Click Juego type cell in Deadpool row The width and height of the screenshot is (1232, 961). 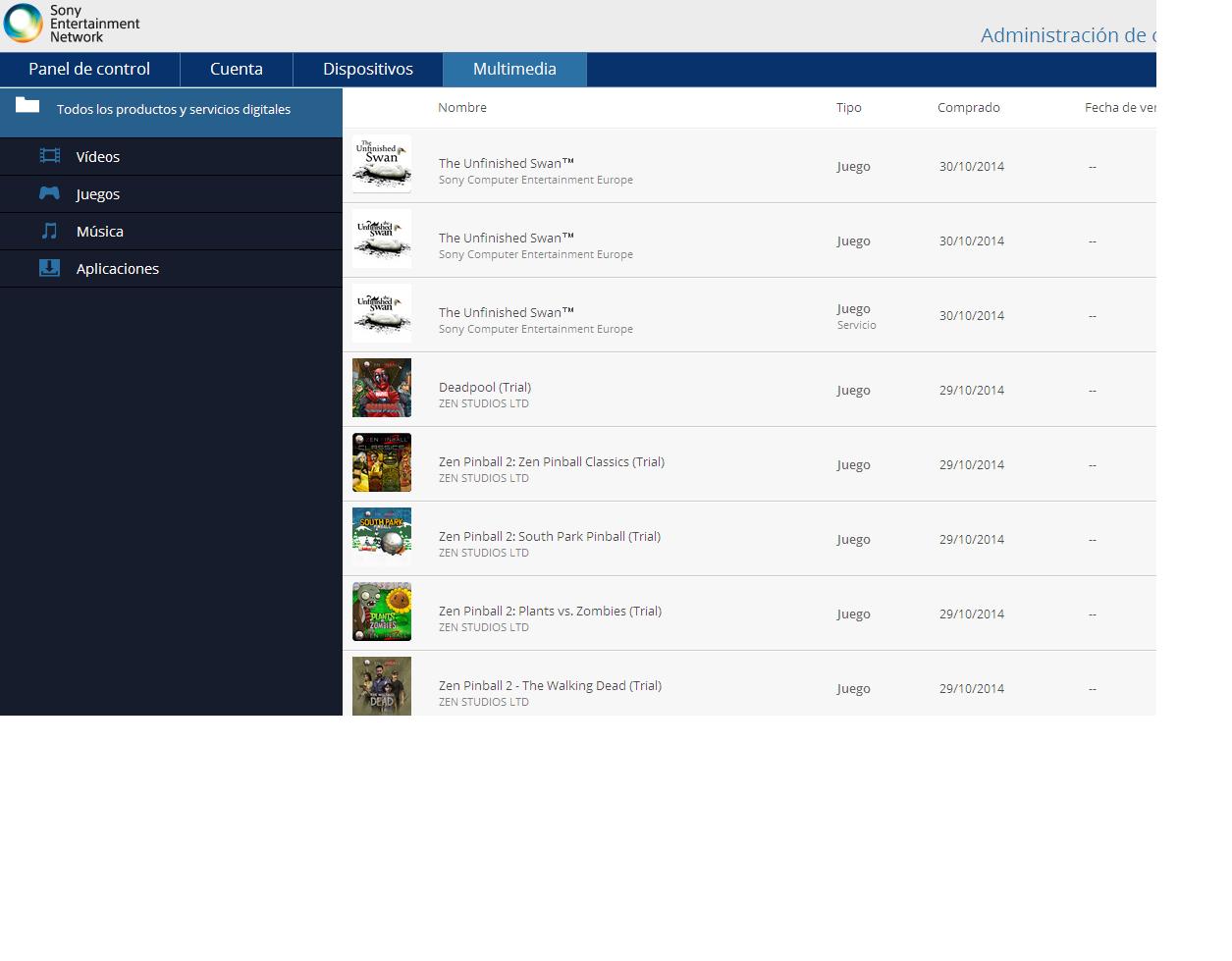[x=853, y=390]
